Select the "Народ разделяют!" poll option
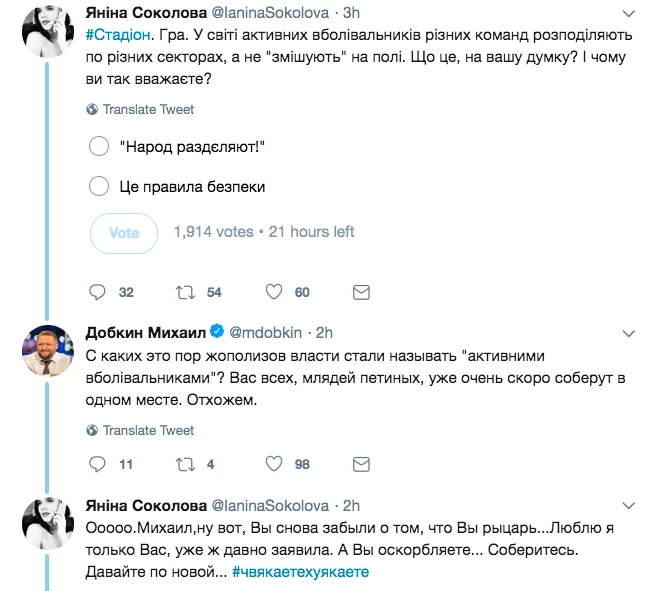Image resolution: width=661 pixels, height=591 pixels. point(99,147)
